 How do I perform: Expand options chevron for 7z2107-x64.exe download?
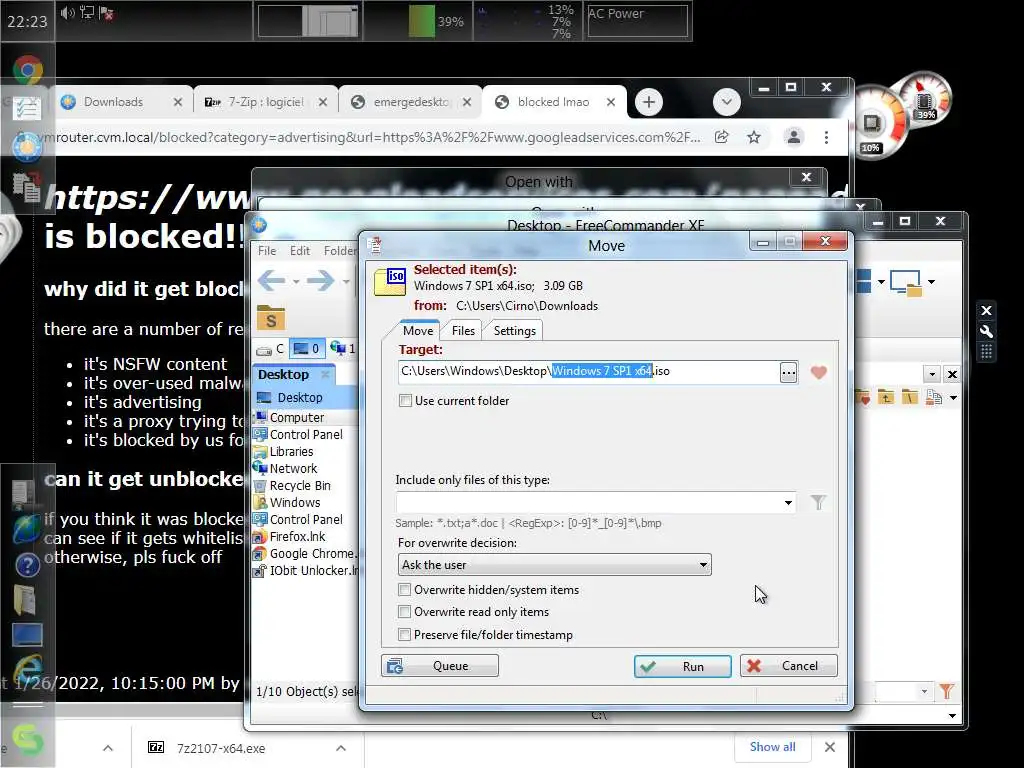341,748
